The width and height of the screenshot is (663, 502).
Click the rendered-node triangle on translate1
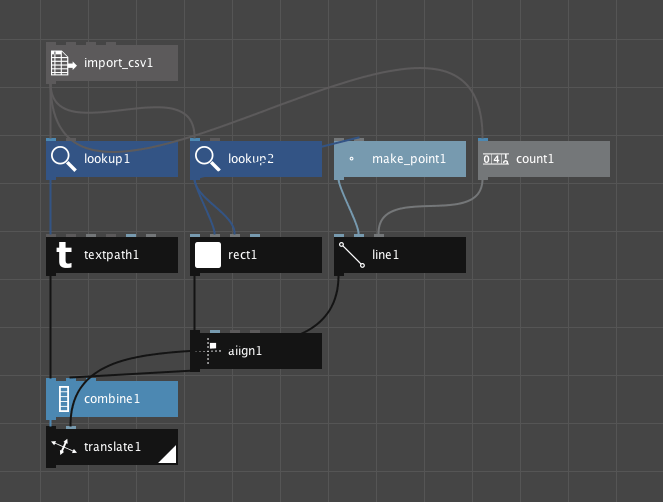point(168,455)
